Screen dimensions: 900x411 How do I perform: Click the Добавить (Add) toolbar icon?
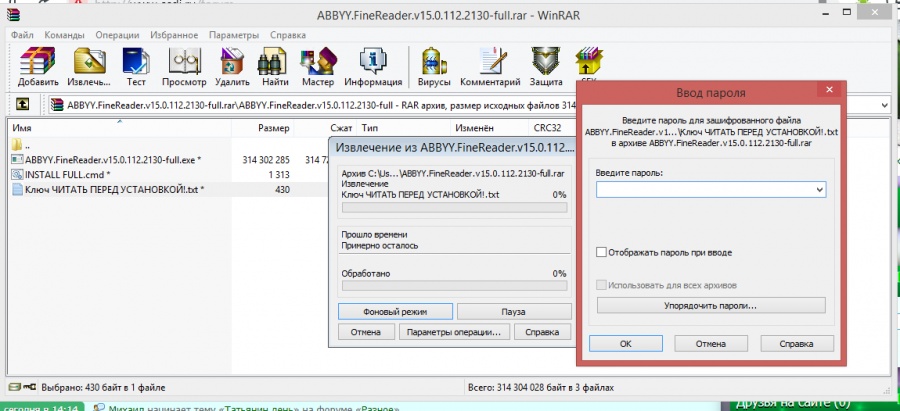[x=38, y=67]
